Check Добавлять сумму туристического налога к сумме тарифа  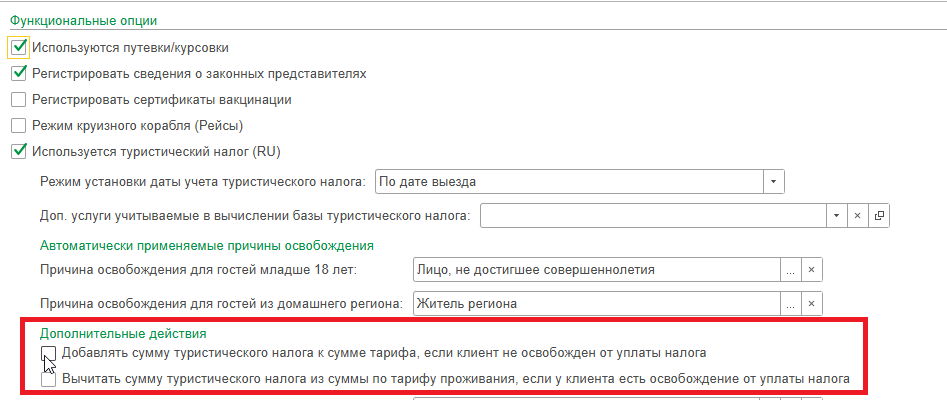click(x=48, y=353)
